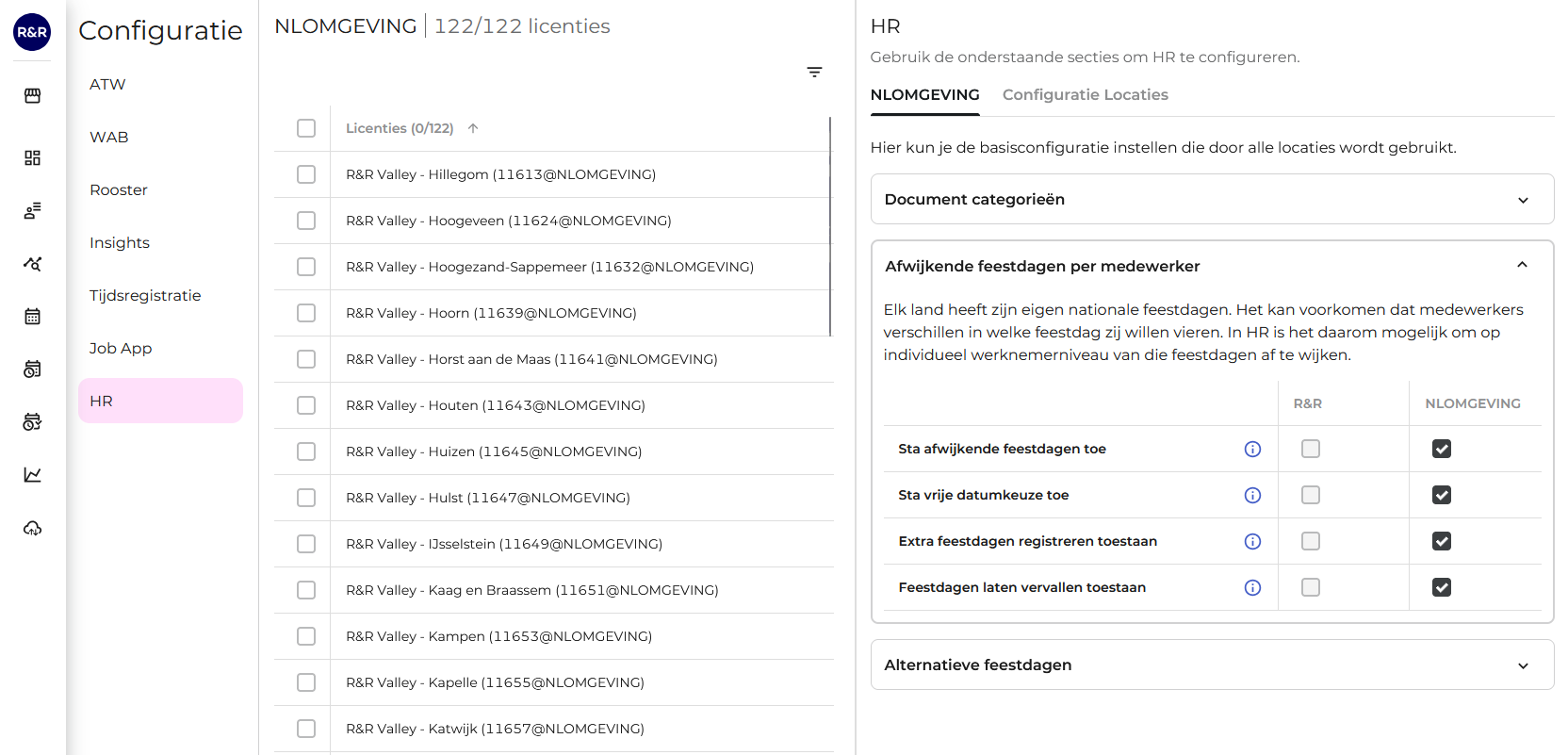Open WAB configuration menu item

(x=160, y=137)
